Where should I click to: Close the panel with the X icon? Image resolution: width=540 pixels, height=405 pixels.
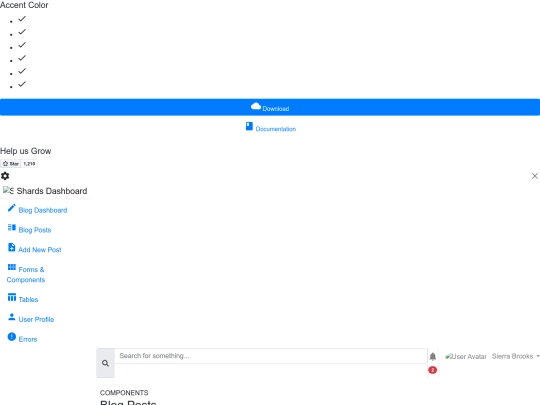534,176
